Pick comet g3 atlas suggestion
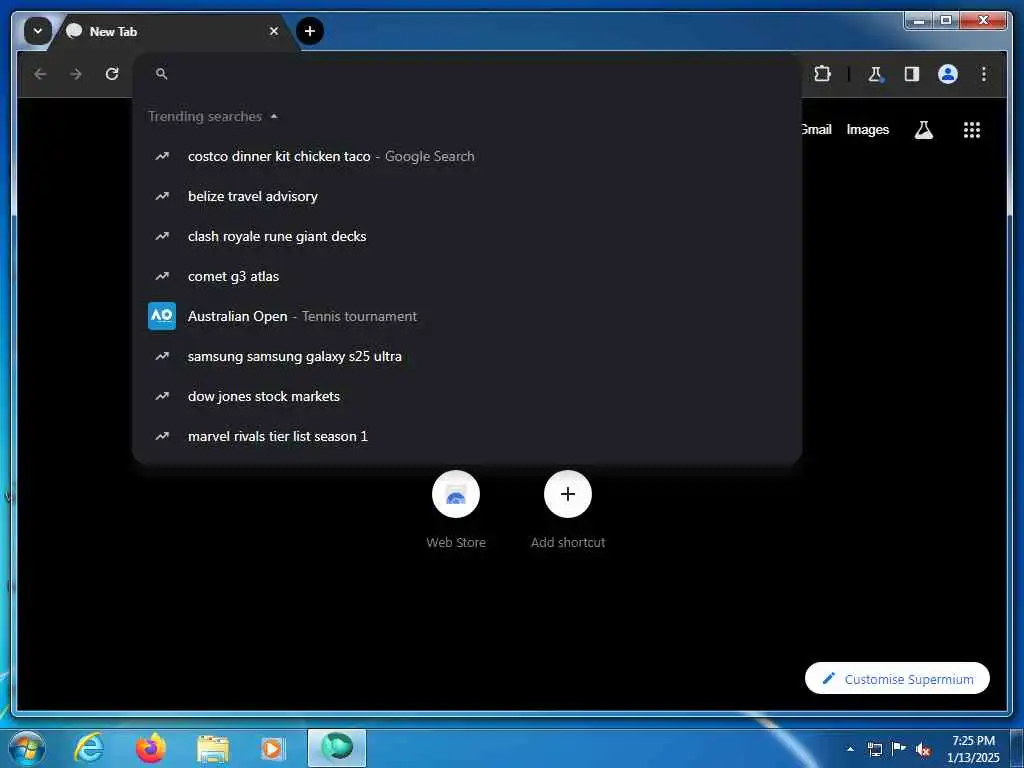Image resolution: width=1024 pixels, height=768 pixels. point(467,276)
